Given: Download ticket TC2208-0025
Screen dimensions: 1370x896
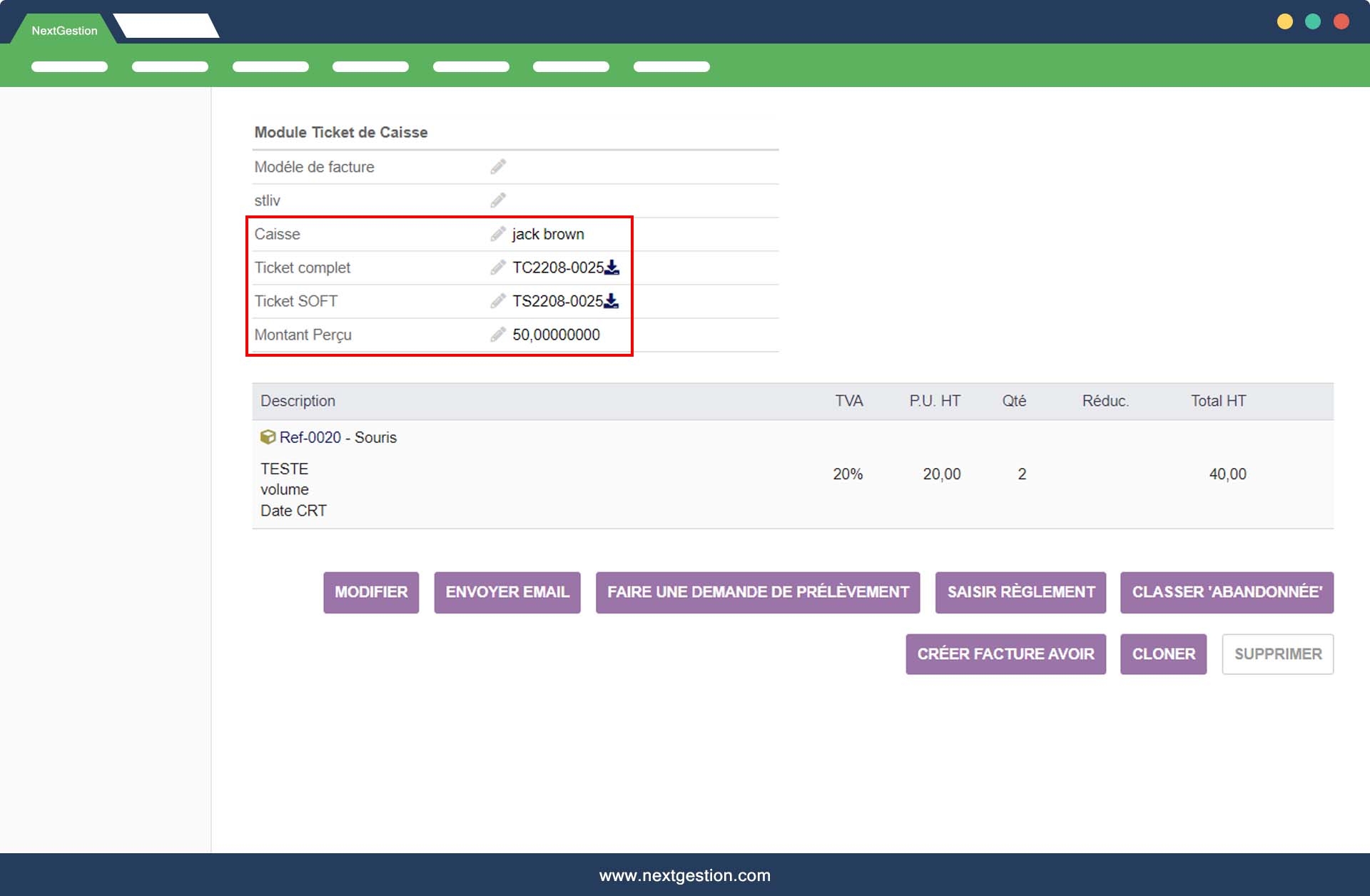Looking at the screenshot, I should [612, 268].
